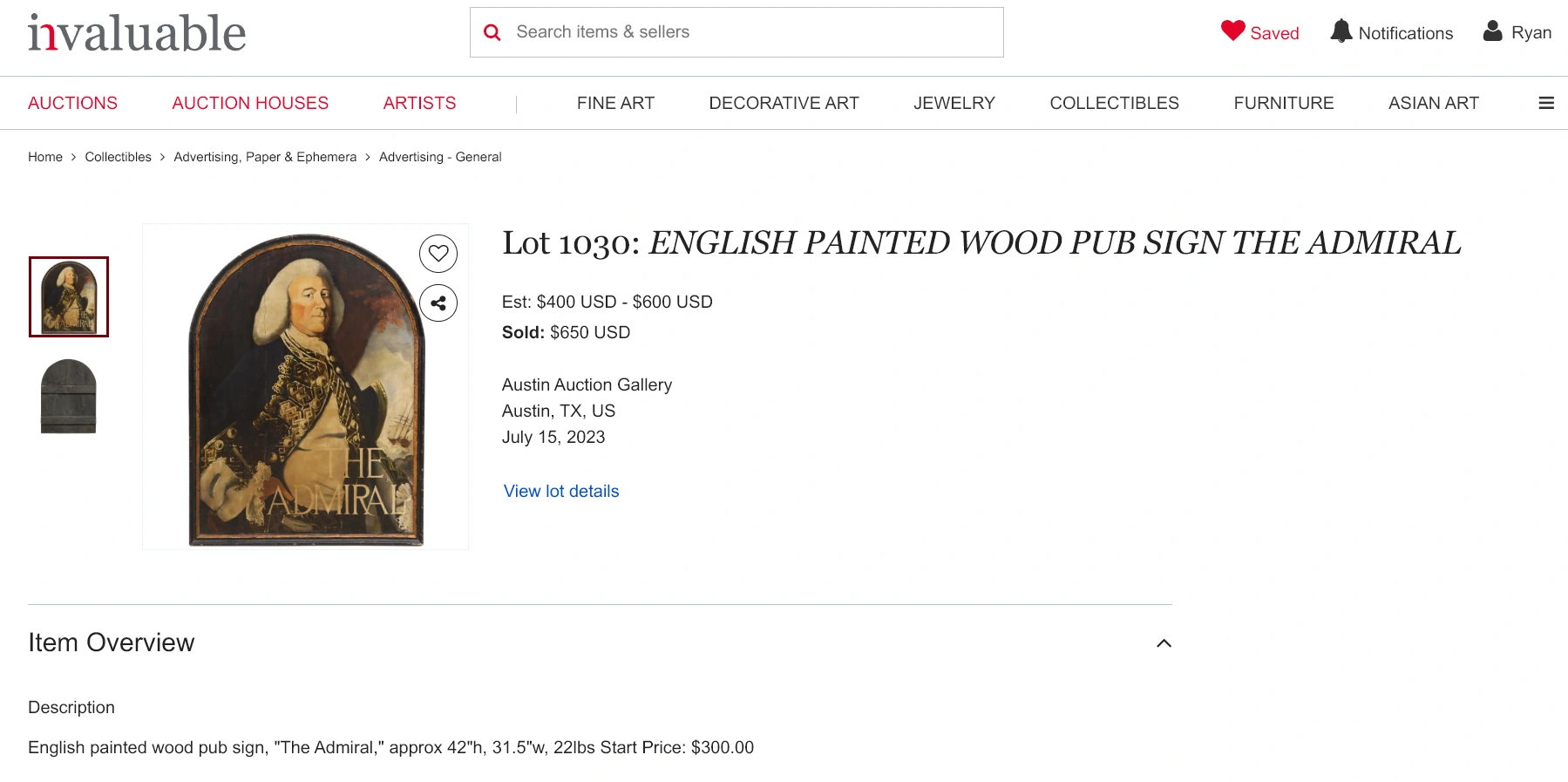The height and width of the screenshot is (782, 1568).
Task: Select the Admiral portrait thumbnail
Action: 69,296
